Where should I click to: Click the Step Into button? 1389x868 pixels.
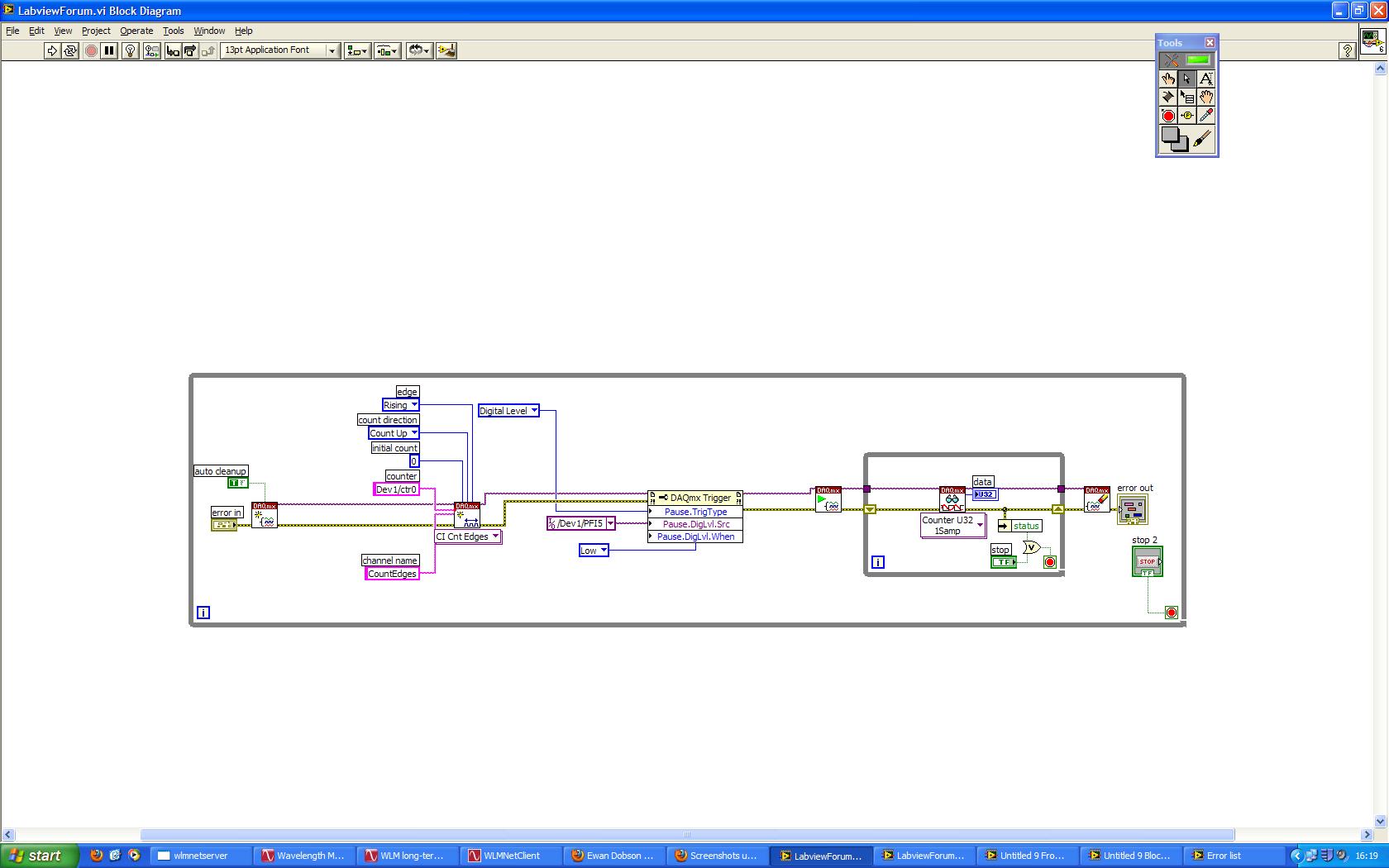173,50
